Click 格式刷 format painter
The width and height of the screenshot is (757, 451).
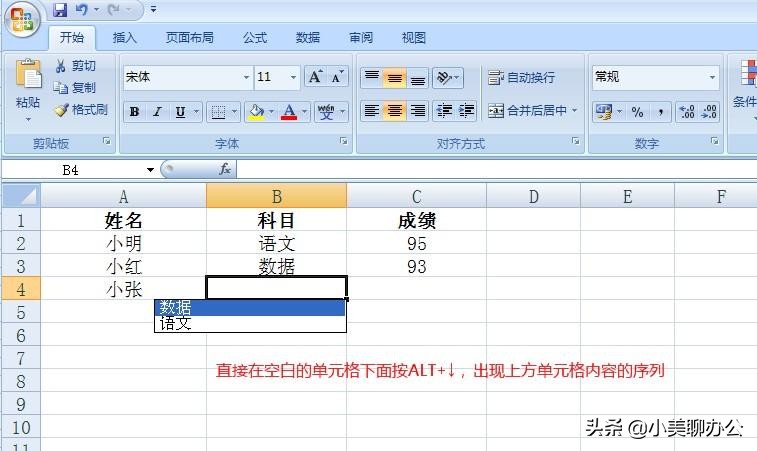point(81,110)
